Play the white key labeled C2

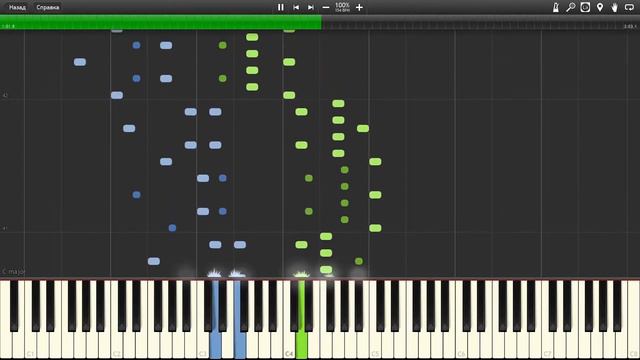(117, 345)
